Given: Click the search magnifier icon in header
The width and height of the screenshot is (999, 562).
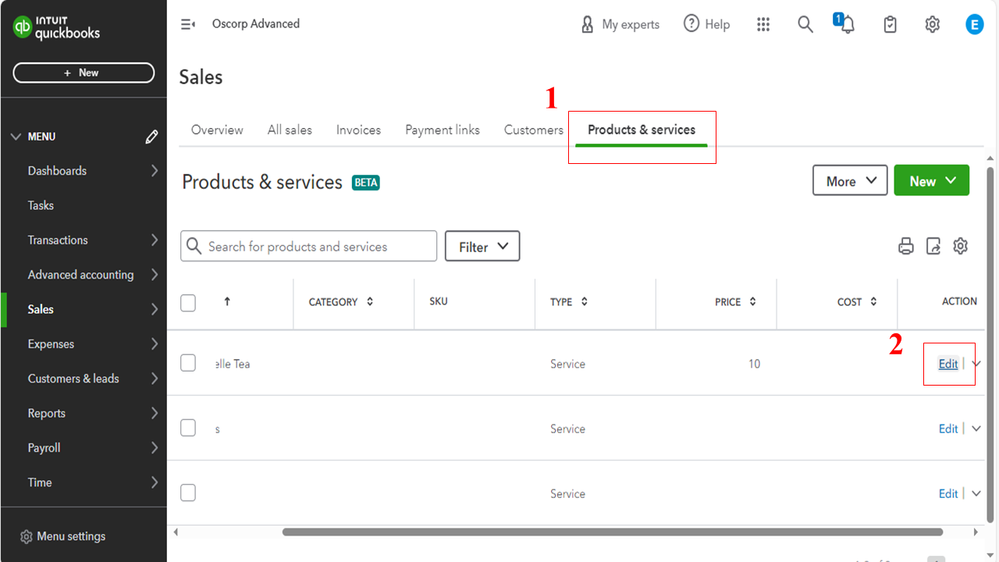Looking at the screenshot, I should 805,25.
